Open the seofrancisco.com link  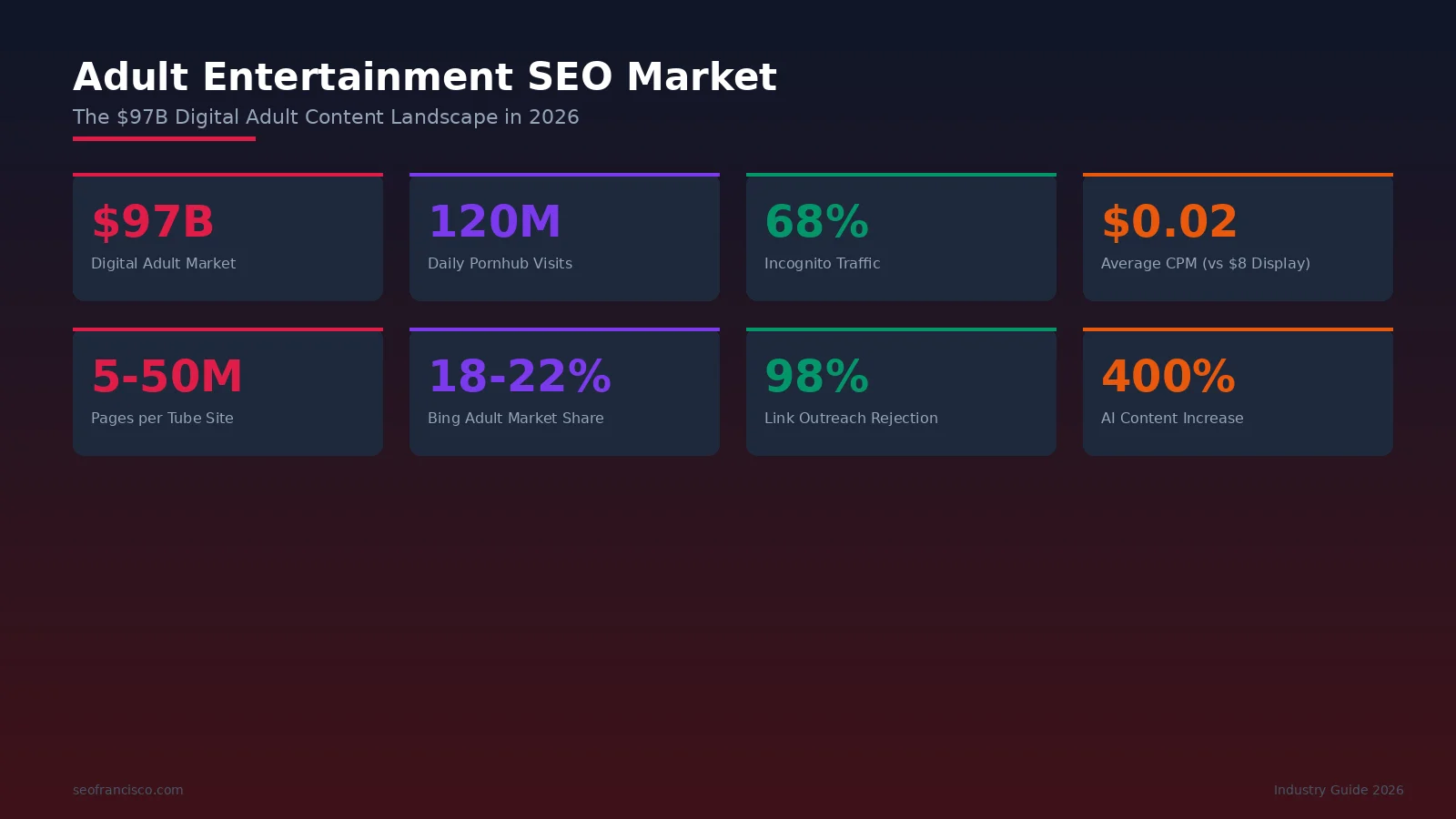pos(128,790)
